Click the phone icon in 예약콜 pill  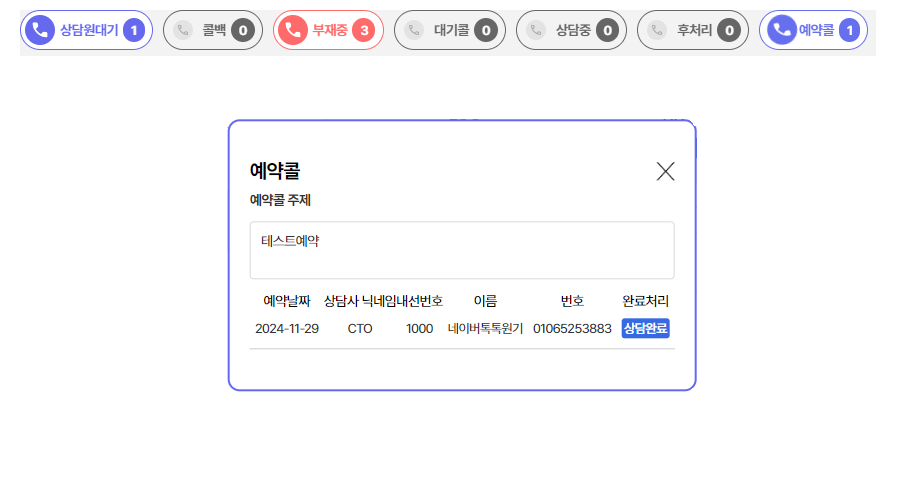point(780,30)
